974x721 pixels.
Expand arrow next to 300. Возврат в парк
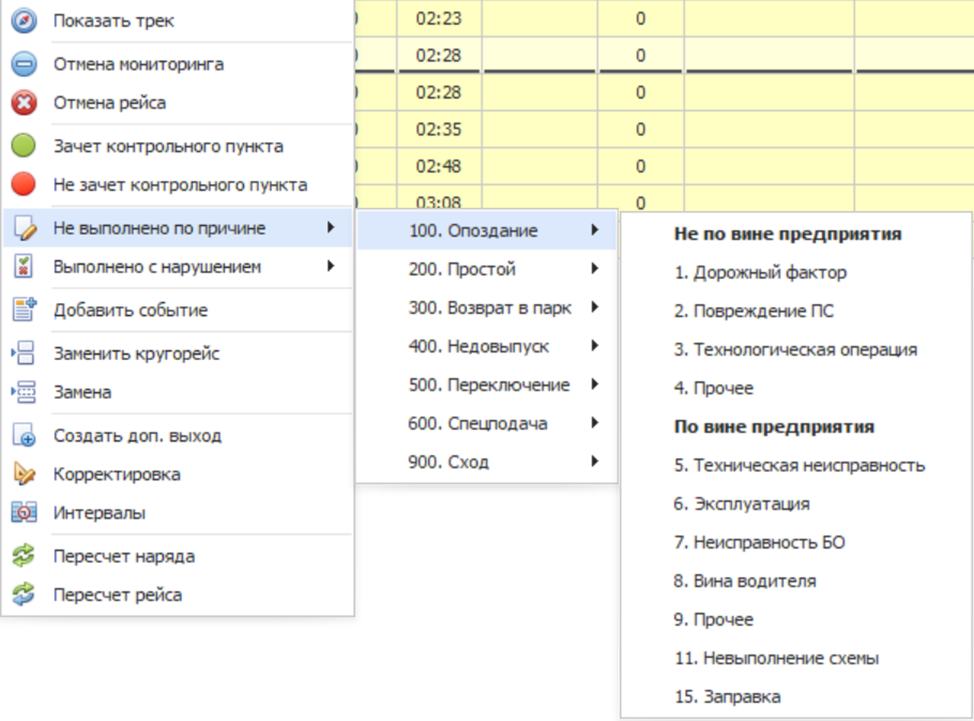(x=595, y=308)
